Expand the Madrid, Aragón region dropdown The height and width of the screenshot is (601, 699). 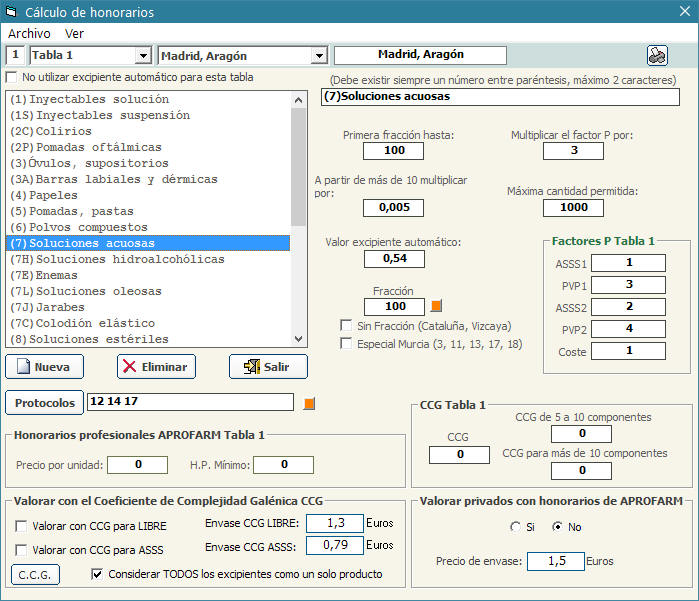(x=319, y=56)
